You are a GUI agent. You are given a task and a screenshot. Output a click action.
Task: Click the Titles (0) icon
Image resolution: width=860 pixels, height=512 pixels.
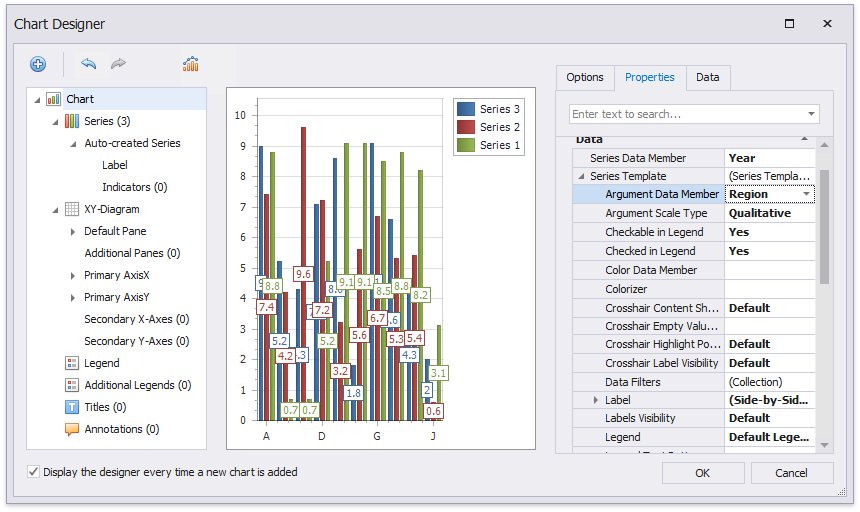click(72, 407)
